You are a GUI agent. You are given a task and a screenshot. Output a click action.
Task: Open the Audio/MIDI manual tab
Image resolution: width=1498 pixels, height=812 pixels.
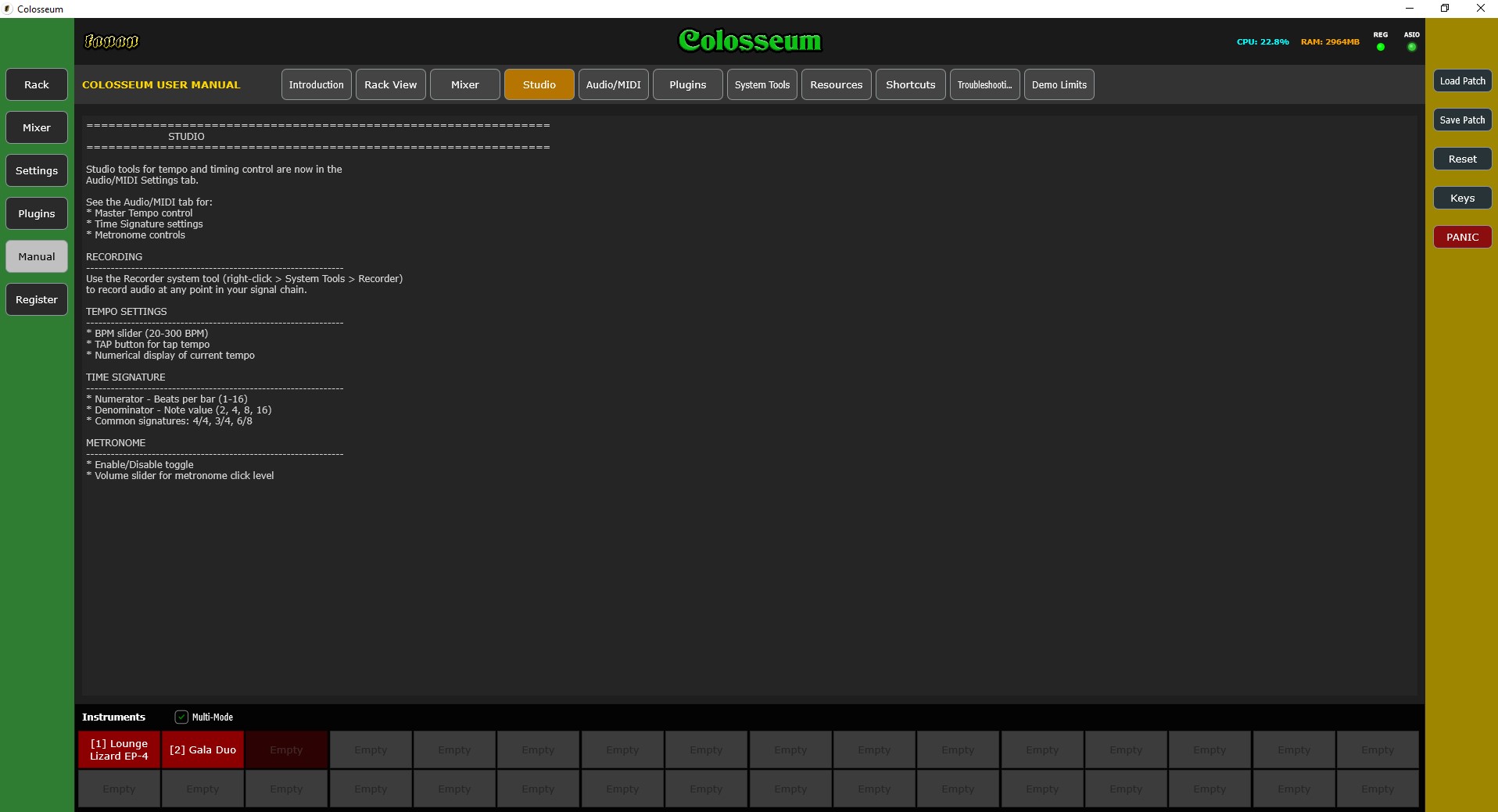(613, 84)
